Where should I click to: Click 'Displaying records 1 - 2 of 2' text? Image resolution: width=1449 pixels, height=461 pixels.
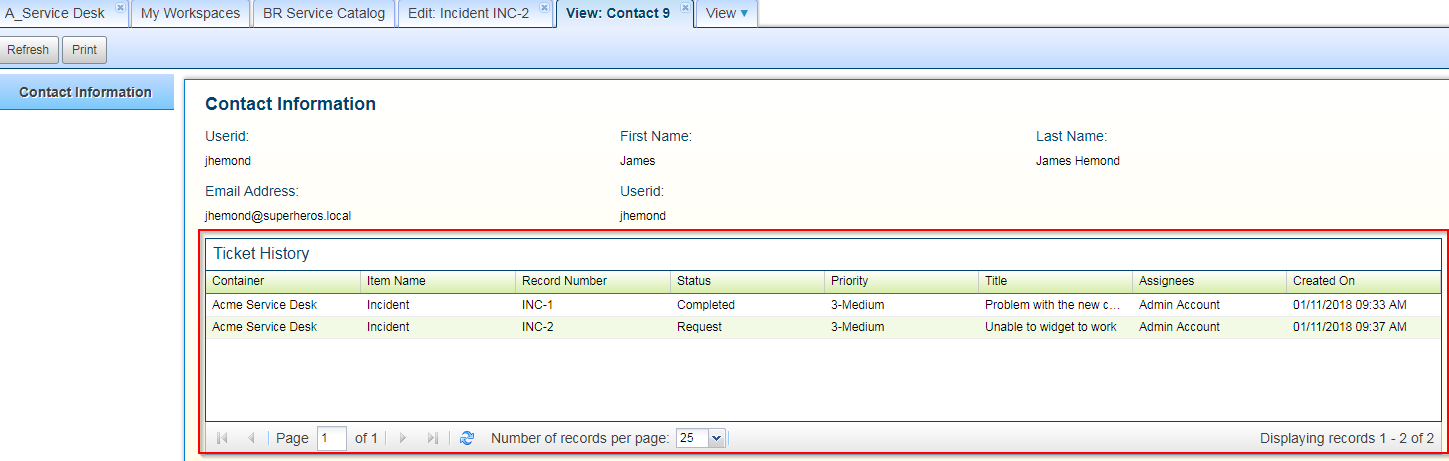(x=1347, y=438)
